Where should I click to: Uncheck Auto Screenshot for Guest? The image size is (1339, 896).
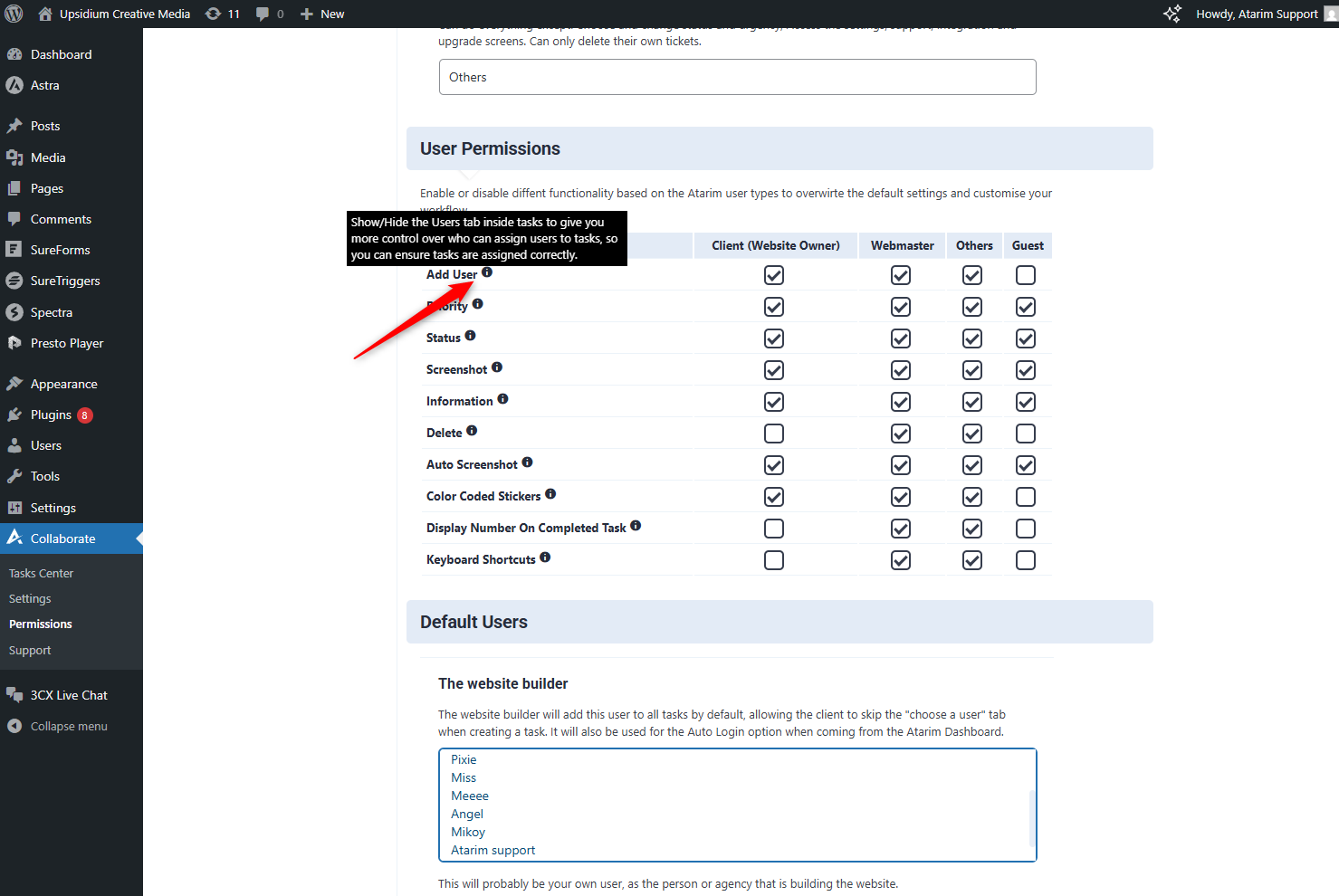pyautogui.click(x=1026, y=465)
